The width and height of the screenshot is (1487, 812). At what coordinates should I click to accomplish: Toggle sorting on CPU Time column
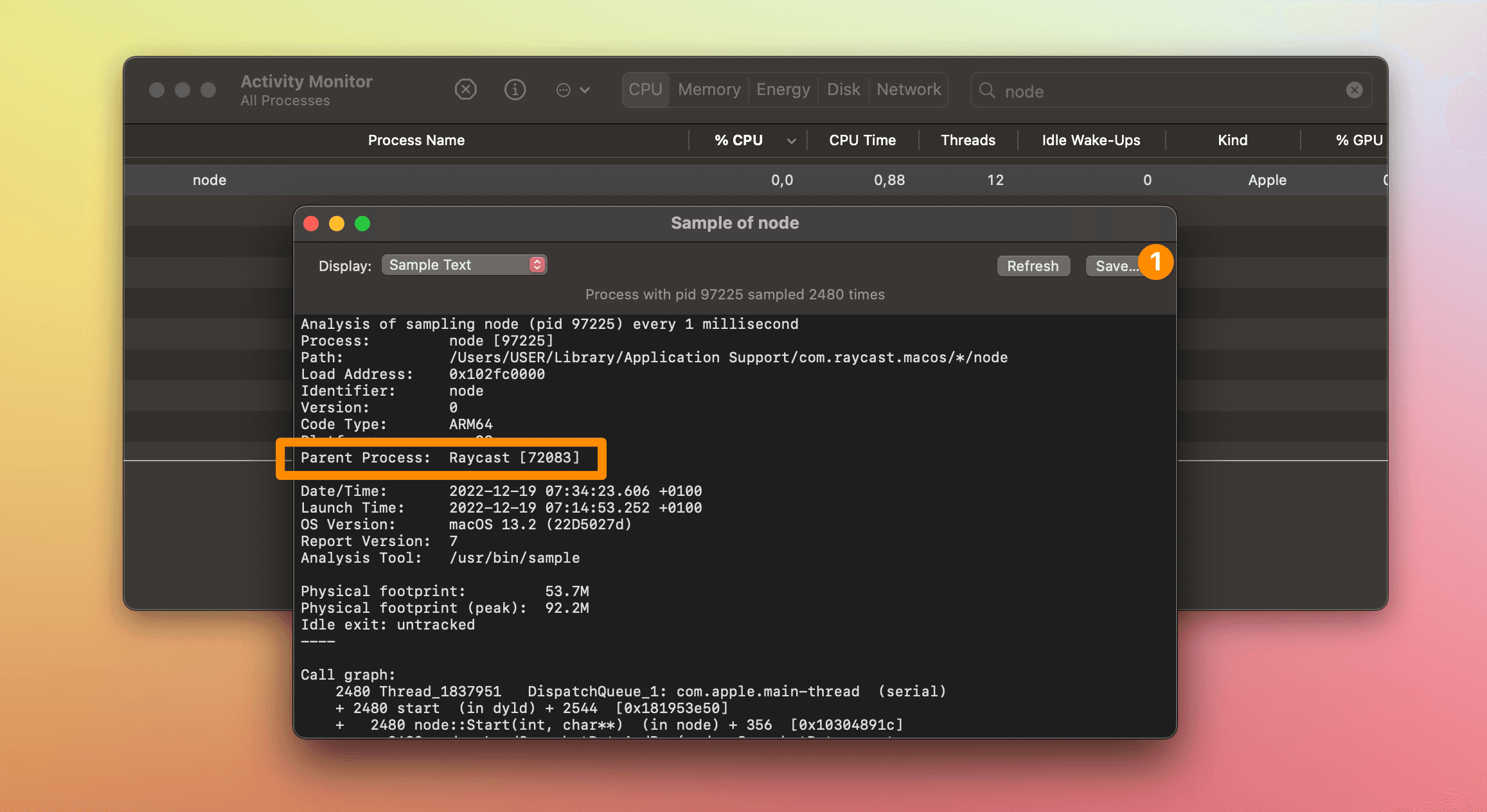(862, 140)
